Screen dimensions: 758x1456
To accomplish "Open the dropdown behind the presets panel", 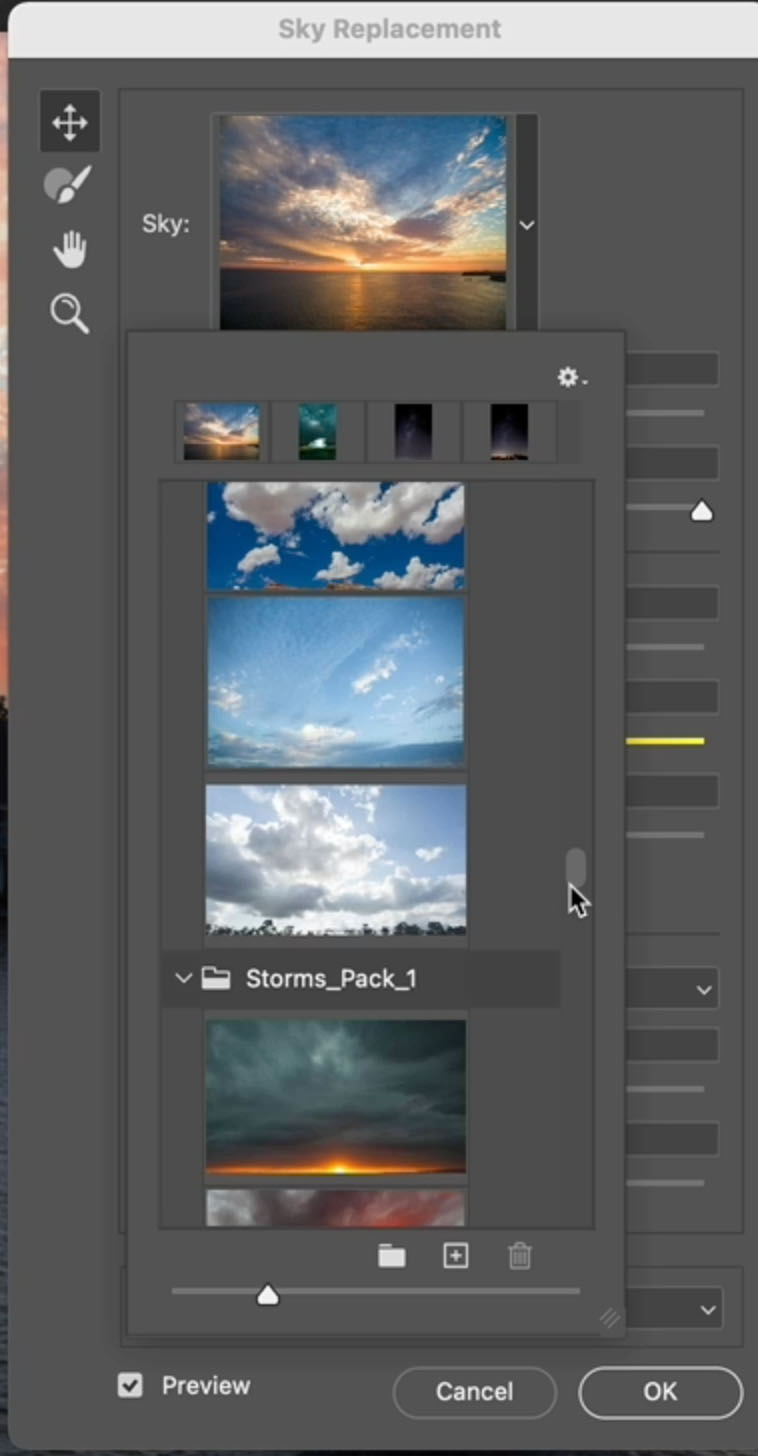I will click(672, 990).
